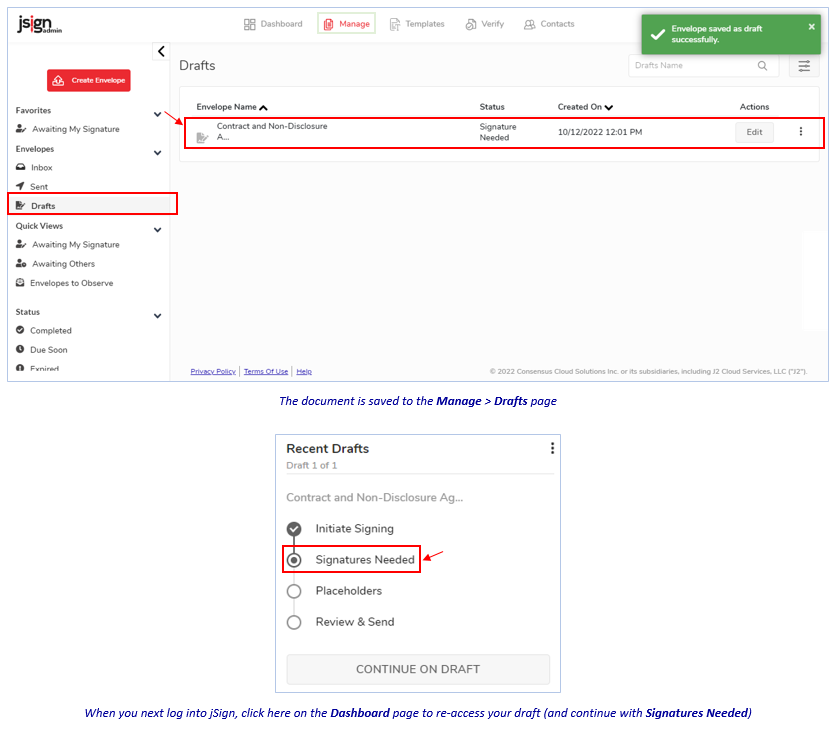Click the Dashboard grid icon

point(250,24)
